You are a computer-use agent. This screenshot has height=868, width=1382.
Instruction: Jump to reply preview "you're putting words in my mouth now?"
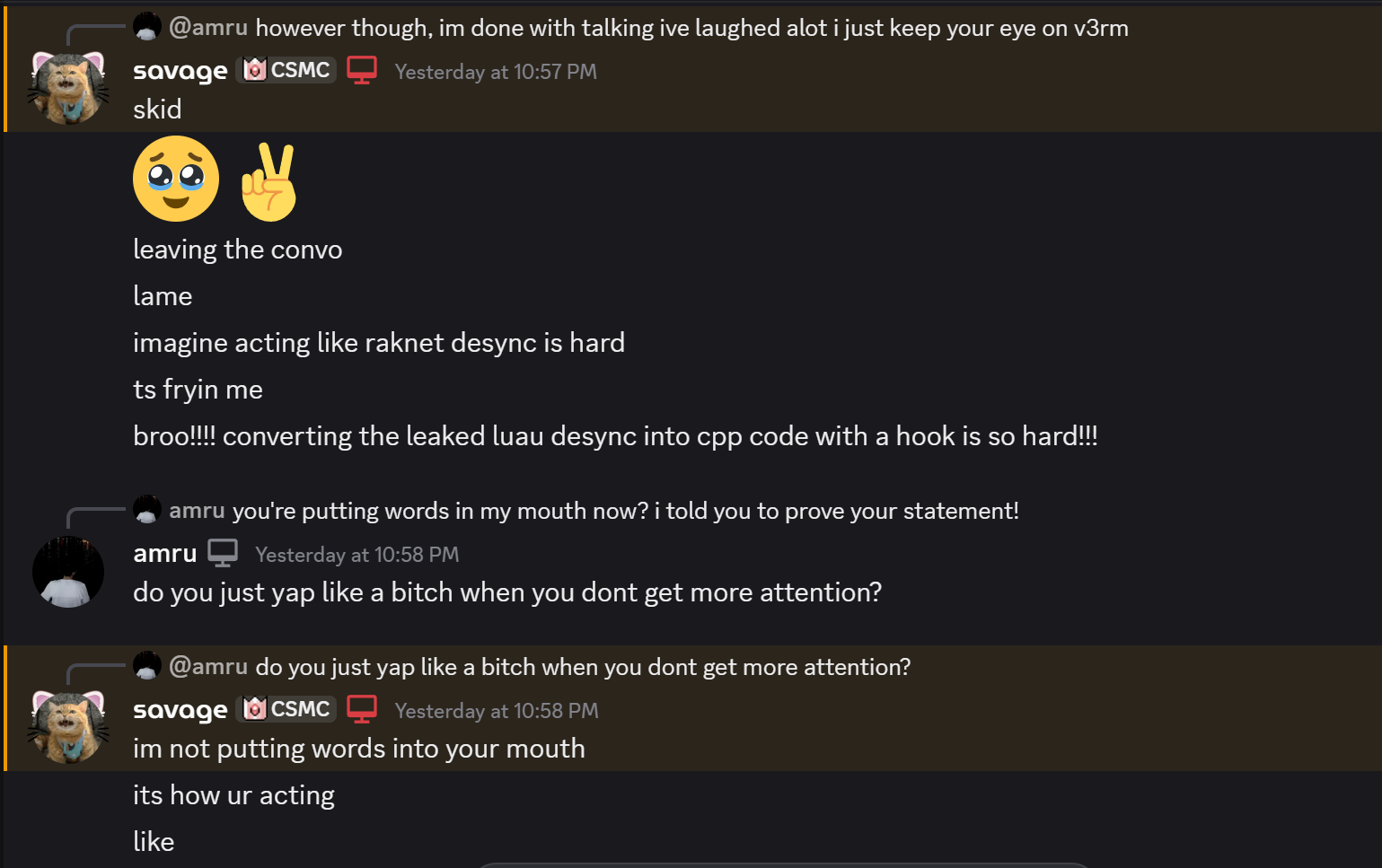pyautogui.click(x=625, y=511)
